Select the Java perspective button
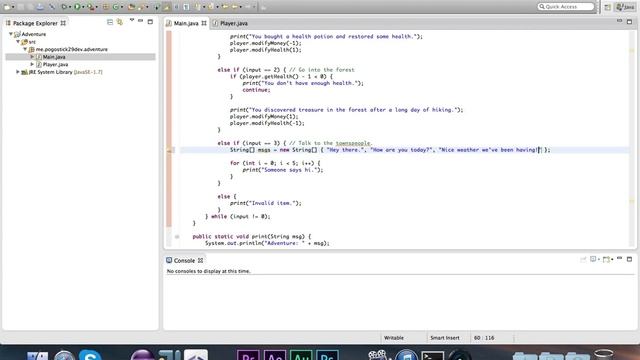 [x=625, y=7]
